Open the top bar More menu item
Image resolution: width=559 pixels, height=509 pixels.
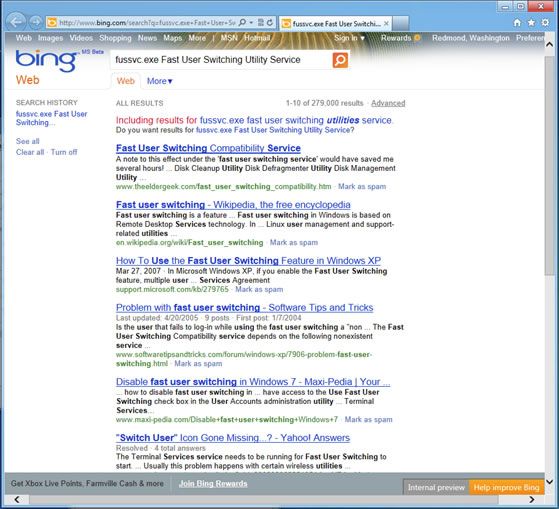197,38
